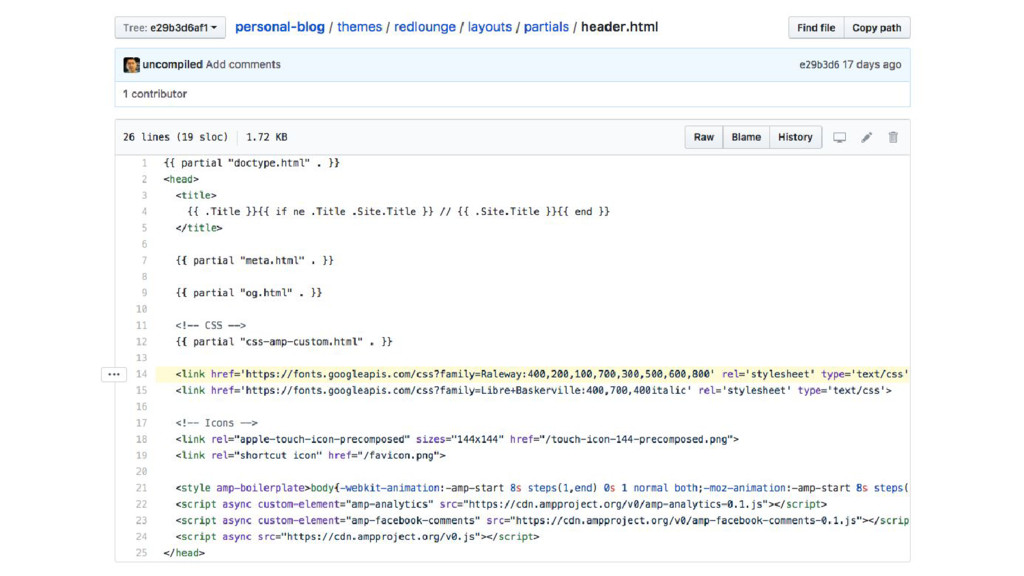Click the Raleway font link line
1024x576 pixels.
click(x=541, y=374)
